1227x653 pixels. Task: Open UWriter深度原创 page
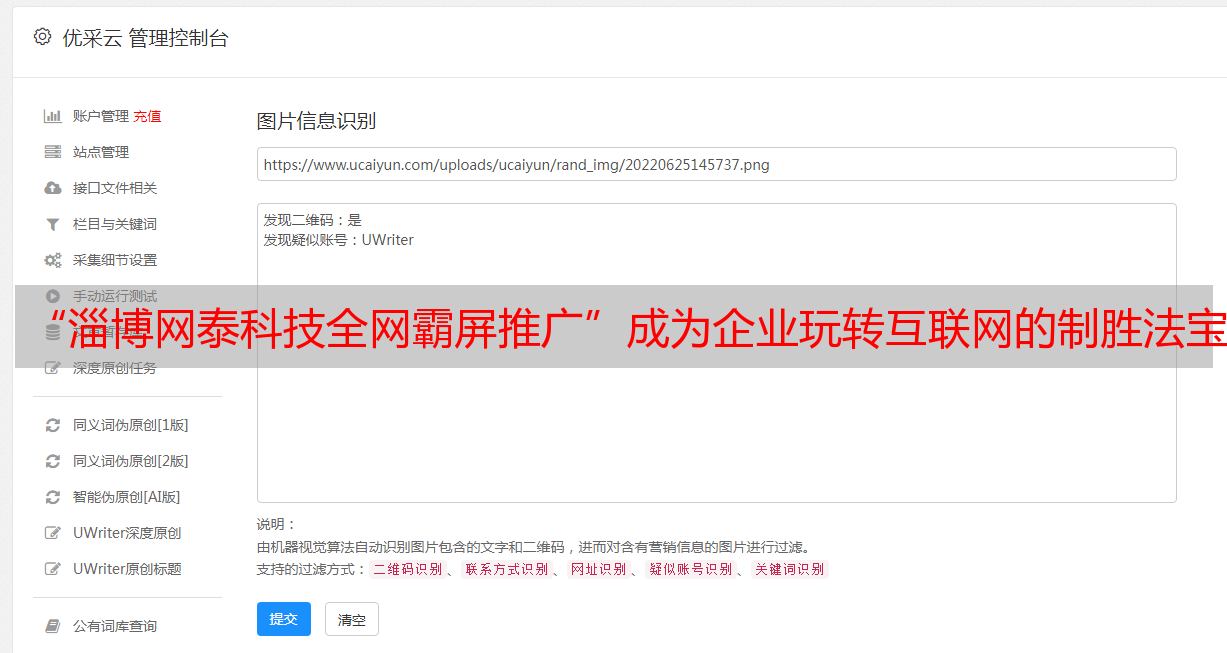click(127, 533)
